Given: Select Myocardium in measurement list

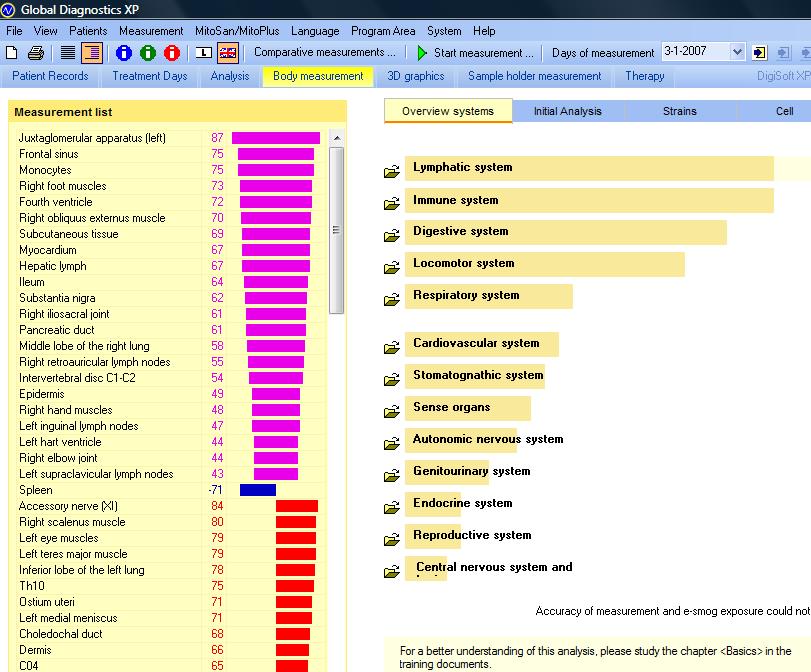Looking at the screenshot, I should pos(171,250).
